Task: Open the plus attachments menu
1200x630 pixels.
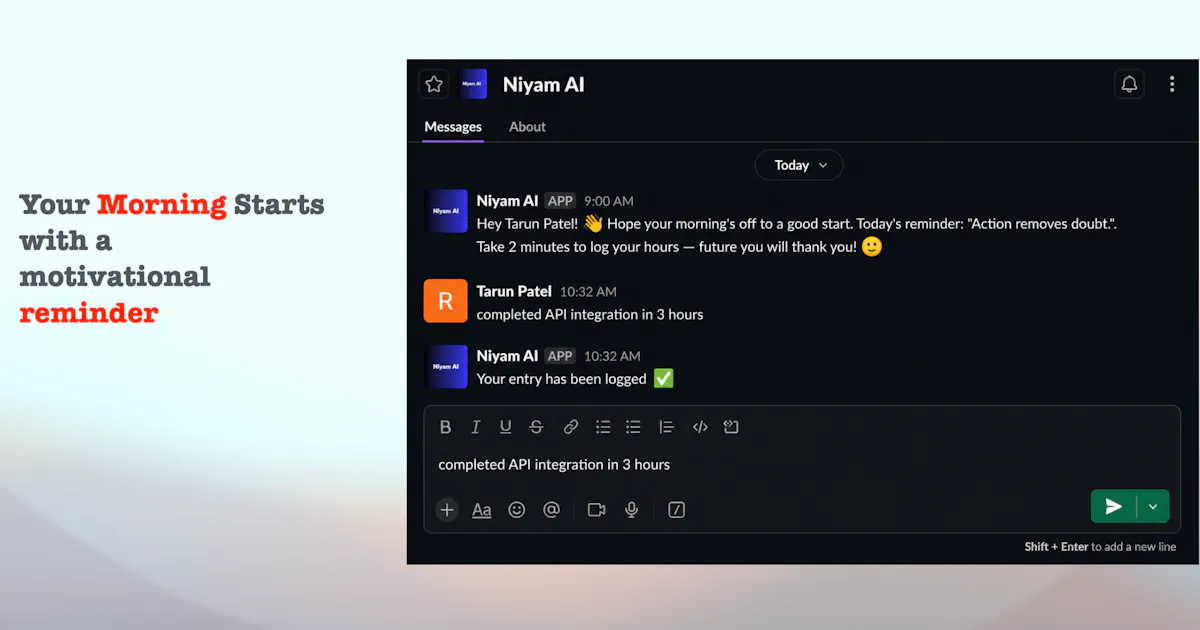Action: tap(447, 509)
